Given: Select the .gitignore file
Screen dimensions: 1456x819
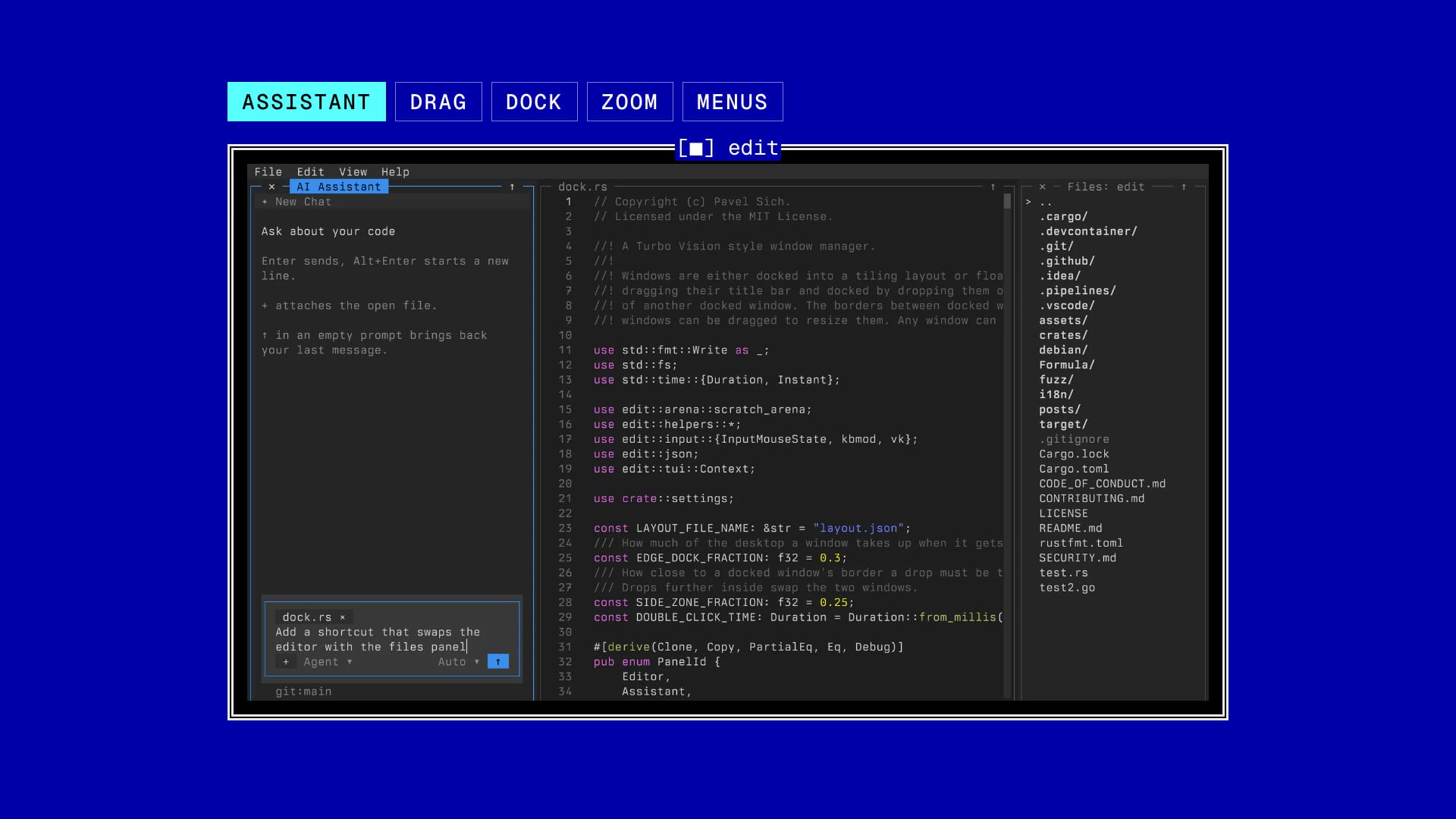Looking at the screenshot, I should pos(1074,439).
